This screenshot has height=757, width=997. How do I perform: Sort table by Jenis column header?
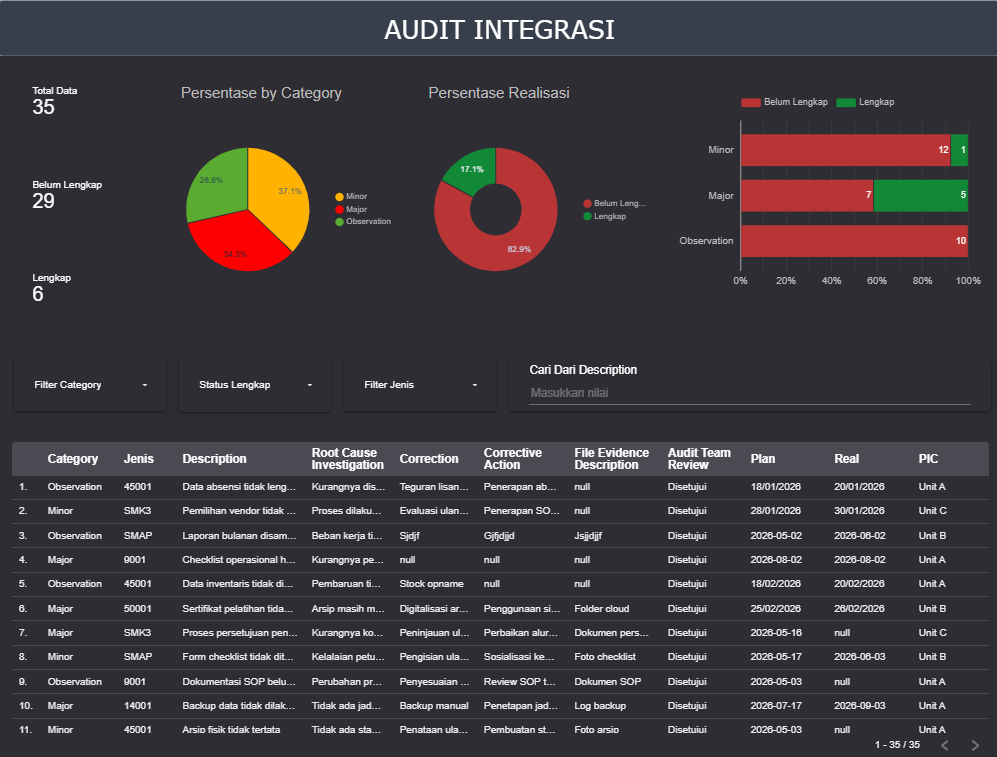point(139,459)
